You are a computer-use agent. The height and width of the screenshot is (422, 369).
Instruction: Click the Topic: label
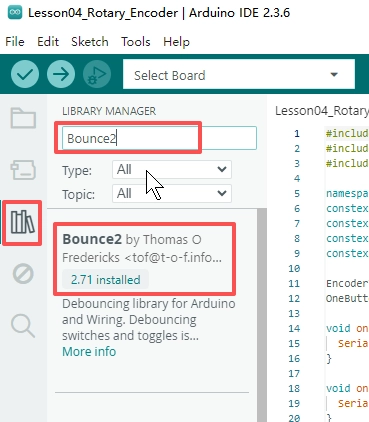[x=78, y=194]
